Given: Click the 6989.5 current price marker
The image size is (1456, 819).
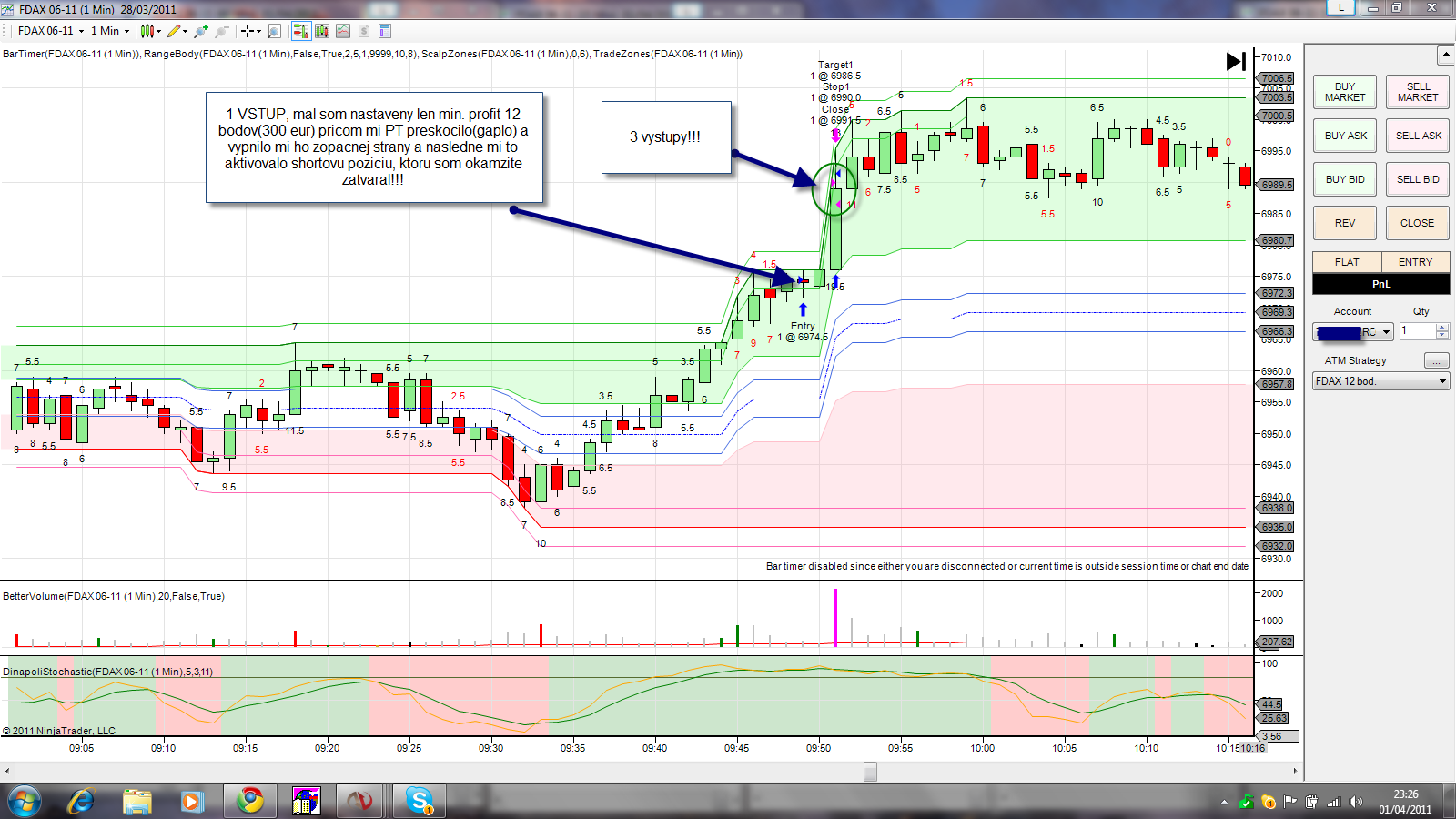Looking at the screenshot, I should coord(1277,185).
